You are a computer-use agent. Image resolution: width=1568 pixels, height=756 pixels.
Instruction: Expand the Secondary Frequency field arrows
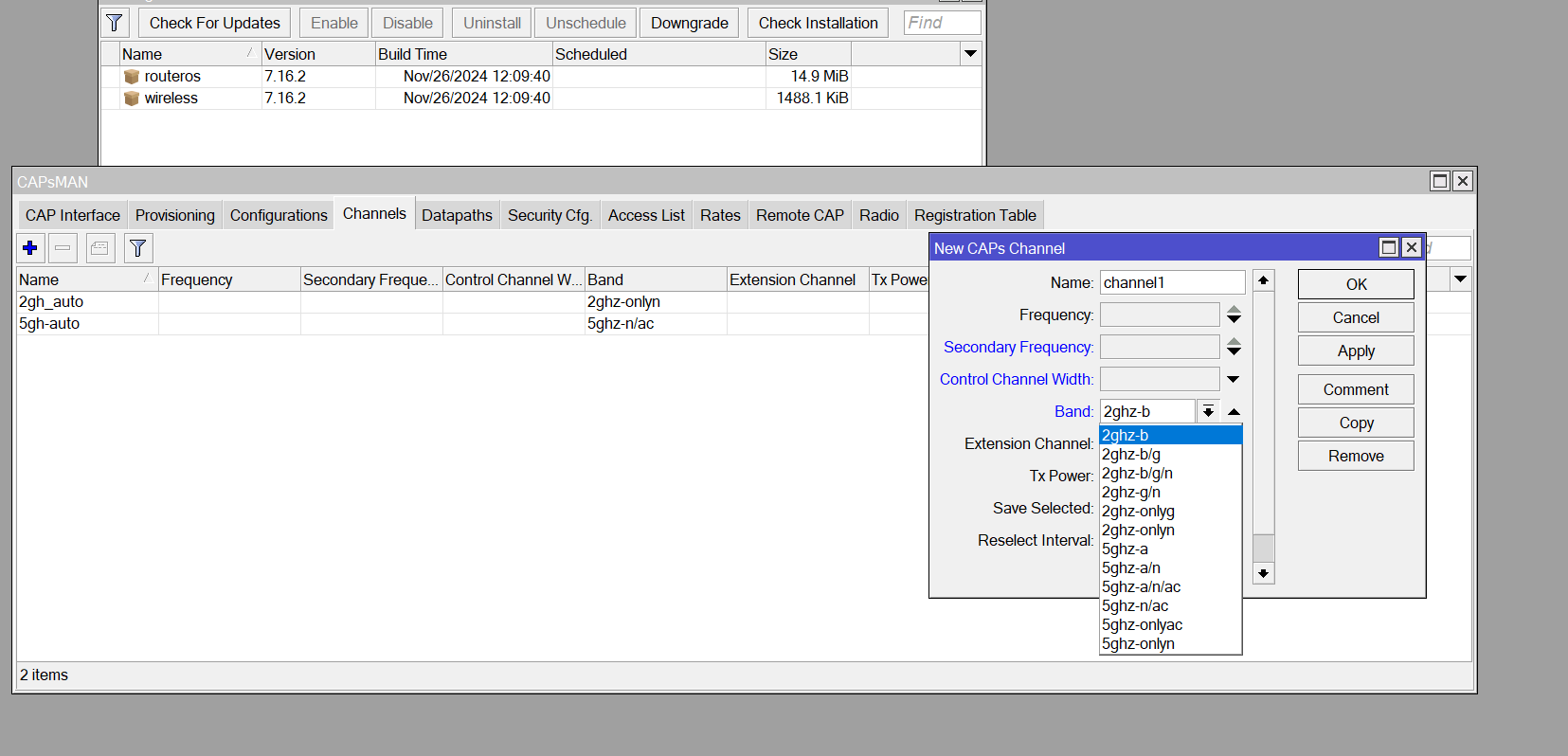point(1234,347)
